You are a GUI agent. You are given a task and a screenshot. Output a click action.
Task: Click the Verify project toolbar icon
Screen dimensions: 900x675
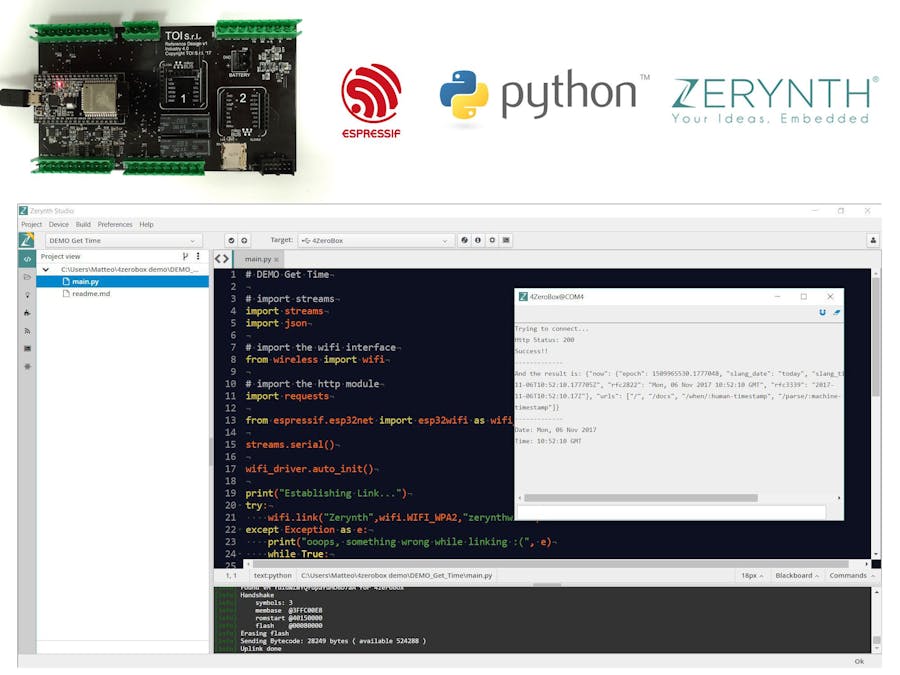pos(231,240)
